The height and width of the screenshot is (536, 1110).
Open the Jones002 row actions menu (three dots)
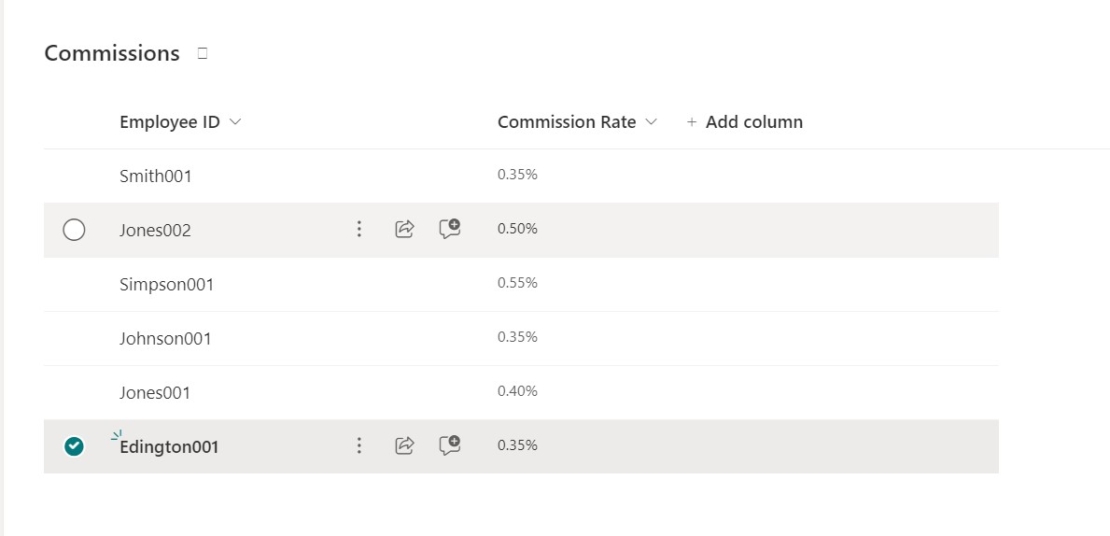click(359, 229)
